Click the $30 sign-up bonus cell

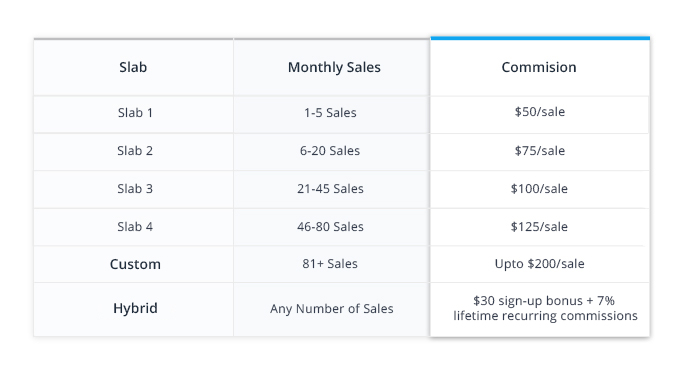(x=545, y=308)
